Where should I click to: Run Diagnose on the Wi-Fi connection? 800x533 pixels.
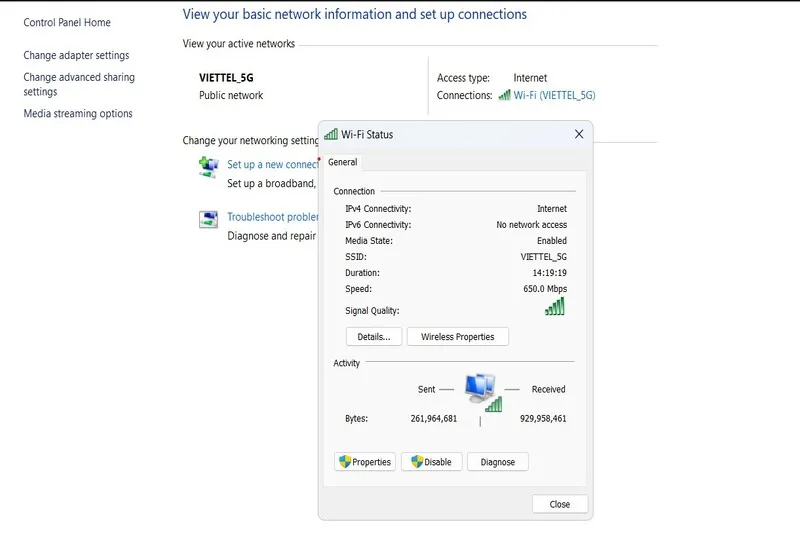[497, 462]
